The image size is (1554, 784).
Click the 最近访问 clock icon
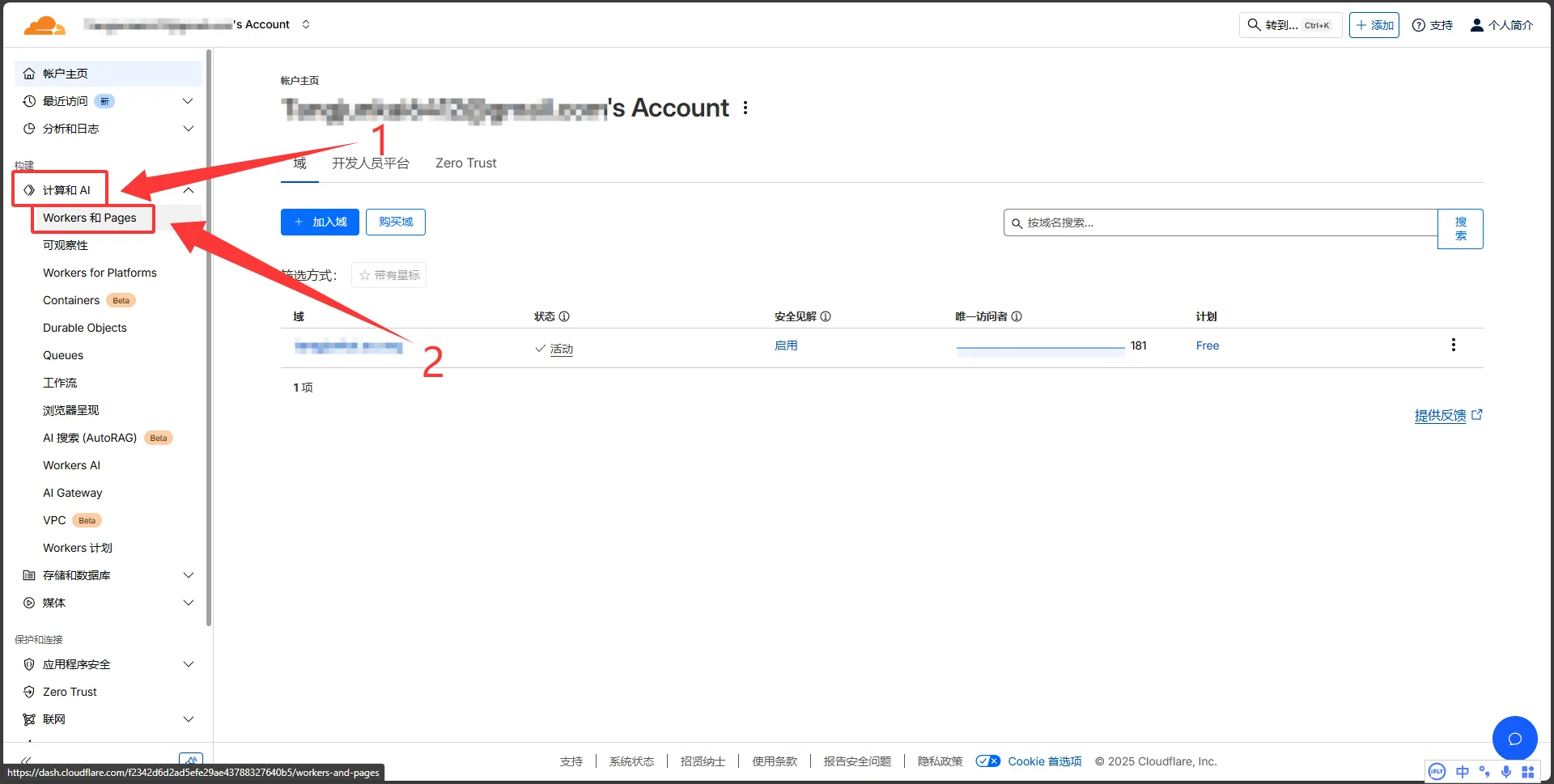tap(29, 101)
